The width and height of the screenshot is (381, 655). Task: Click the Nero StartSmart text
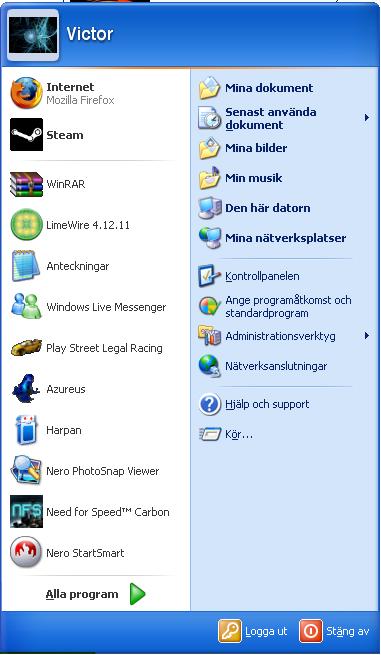pyautogui.click(x=85, y=553)
